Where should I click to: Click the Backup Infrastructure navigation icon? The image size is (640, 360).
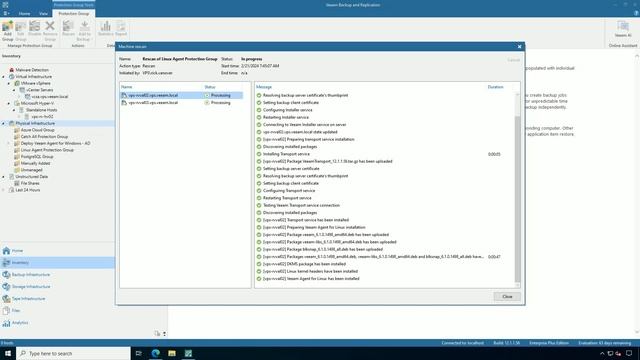point(6,275)
